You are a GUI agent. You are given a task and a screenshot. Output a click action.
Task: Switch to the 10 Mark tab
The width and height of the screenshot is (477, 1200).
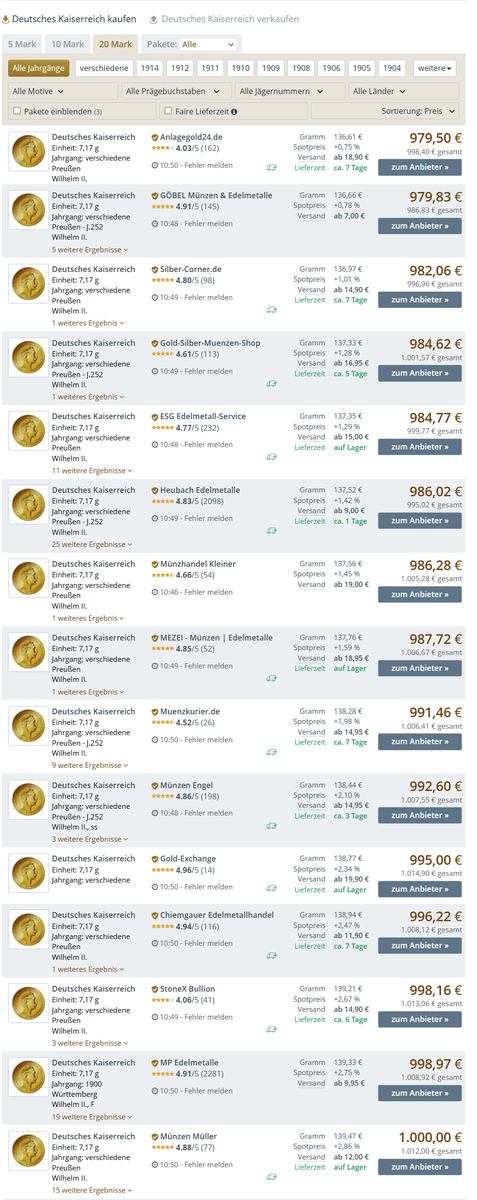(68, 44)
